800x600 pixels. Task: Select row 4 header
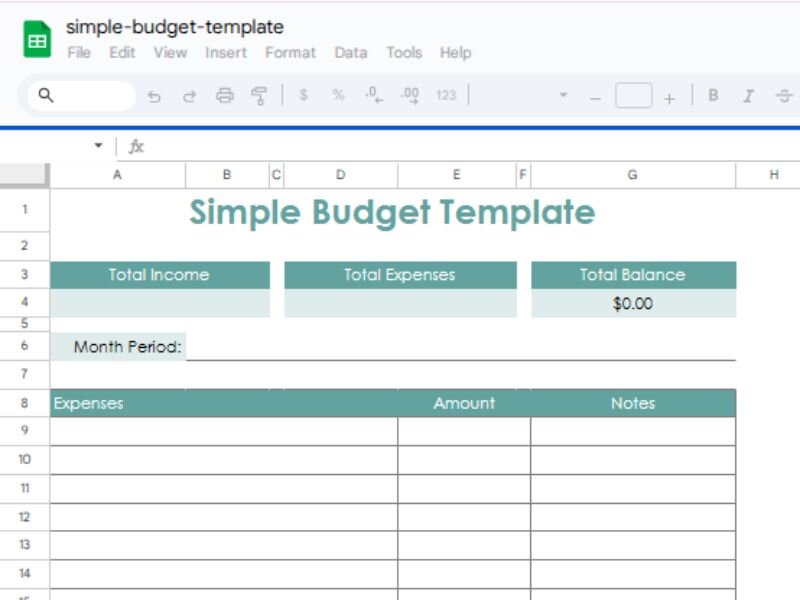pyautogui.click(x=24, y=302)
